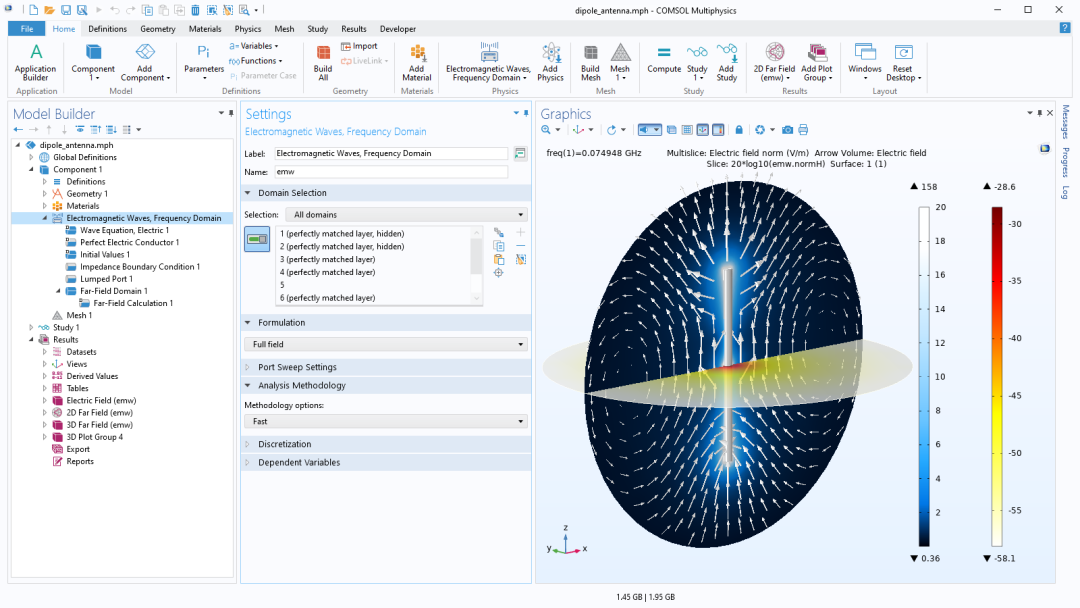Click the Import geometry icon
Viewport: 1080px width, 608px height.
359,46
